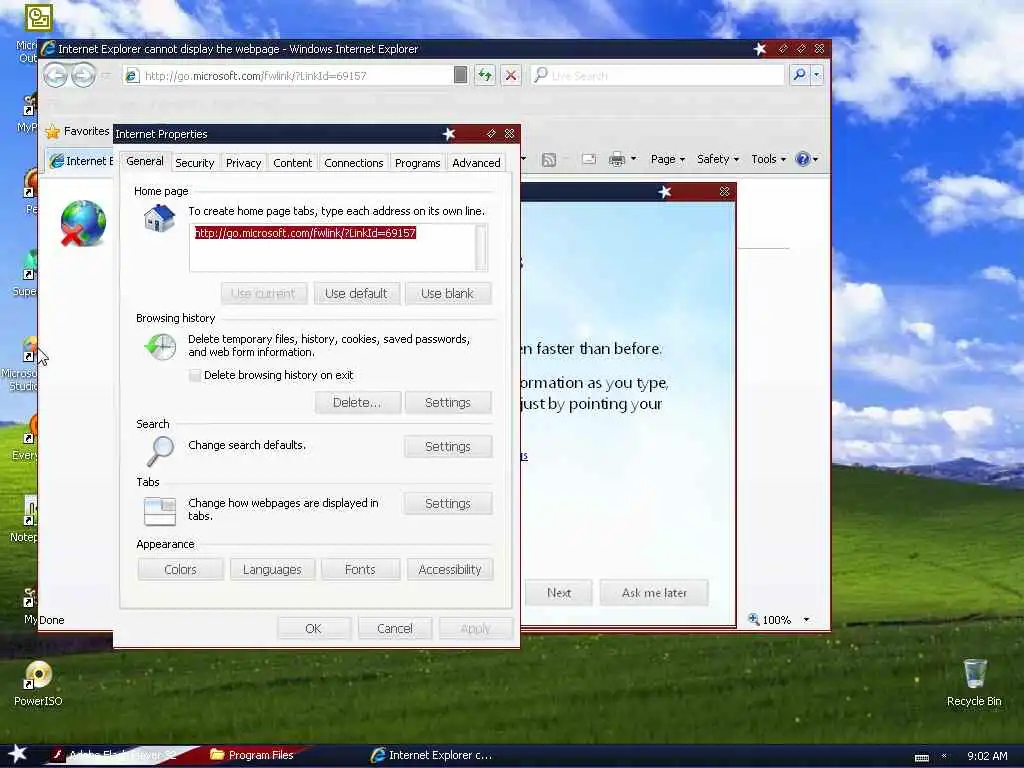Switch to the General tab
Screen dimensions: 1024x768
(x=145, y=161)
